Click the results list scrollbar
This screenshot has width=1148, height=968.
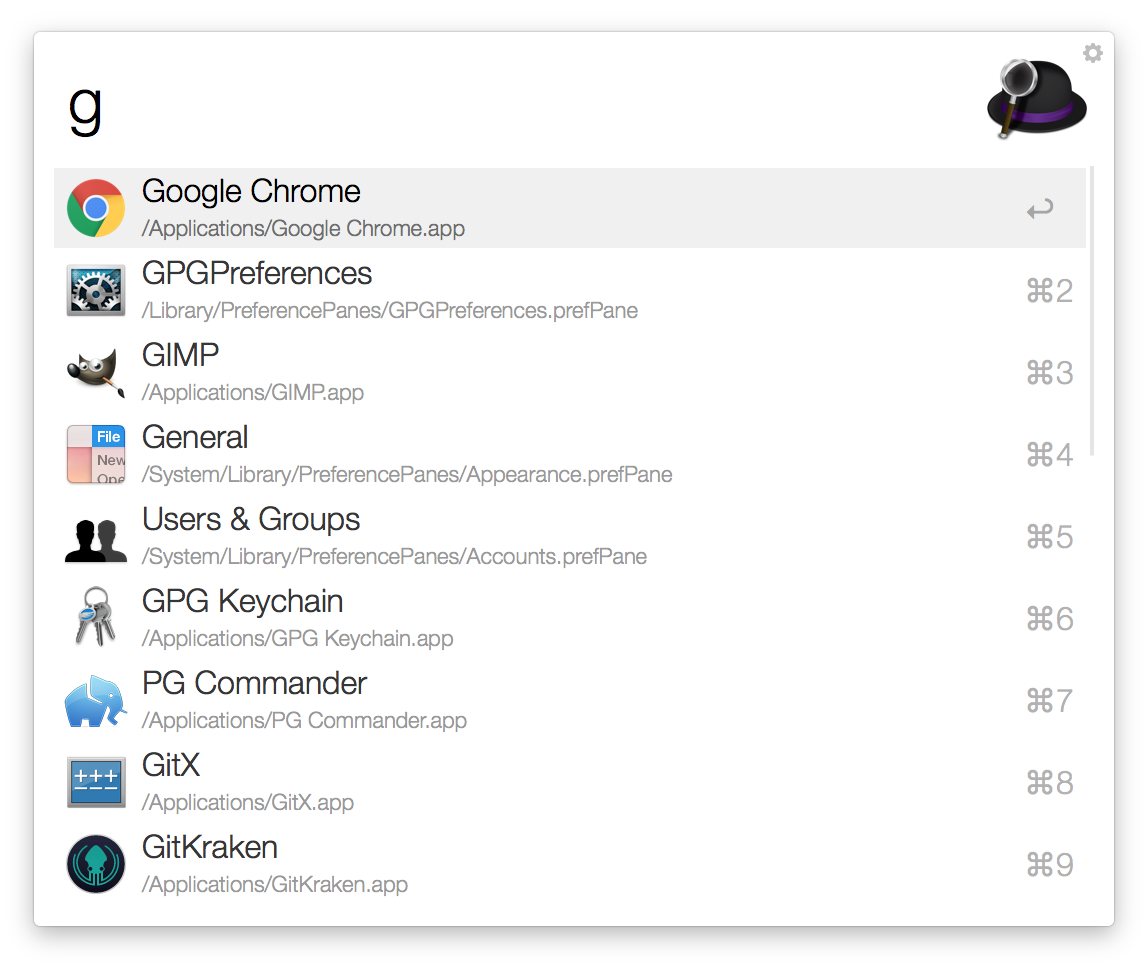[x=1092, y=310]
